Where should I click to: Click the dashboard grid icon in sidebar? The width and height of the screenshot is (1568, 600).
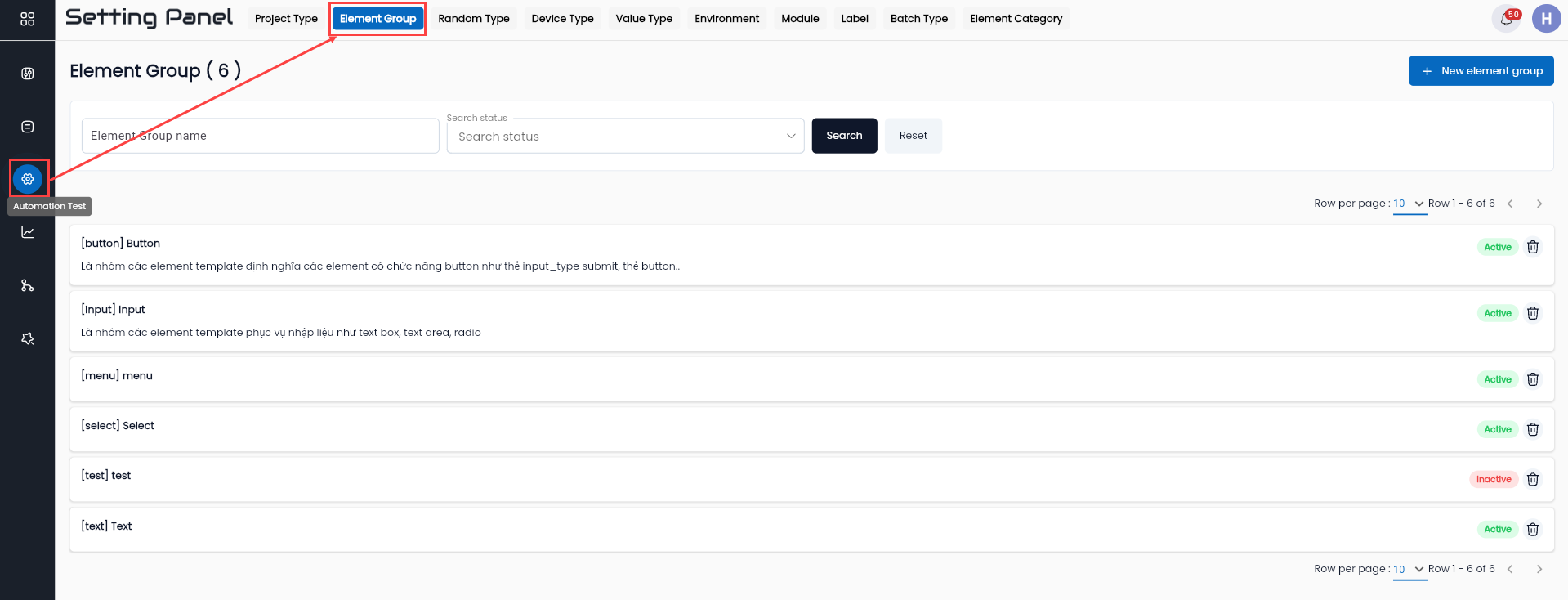pos(27,19)
